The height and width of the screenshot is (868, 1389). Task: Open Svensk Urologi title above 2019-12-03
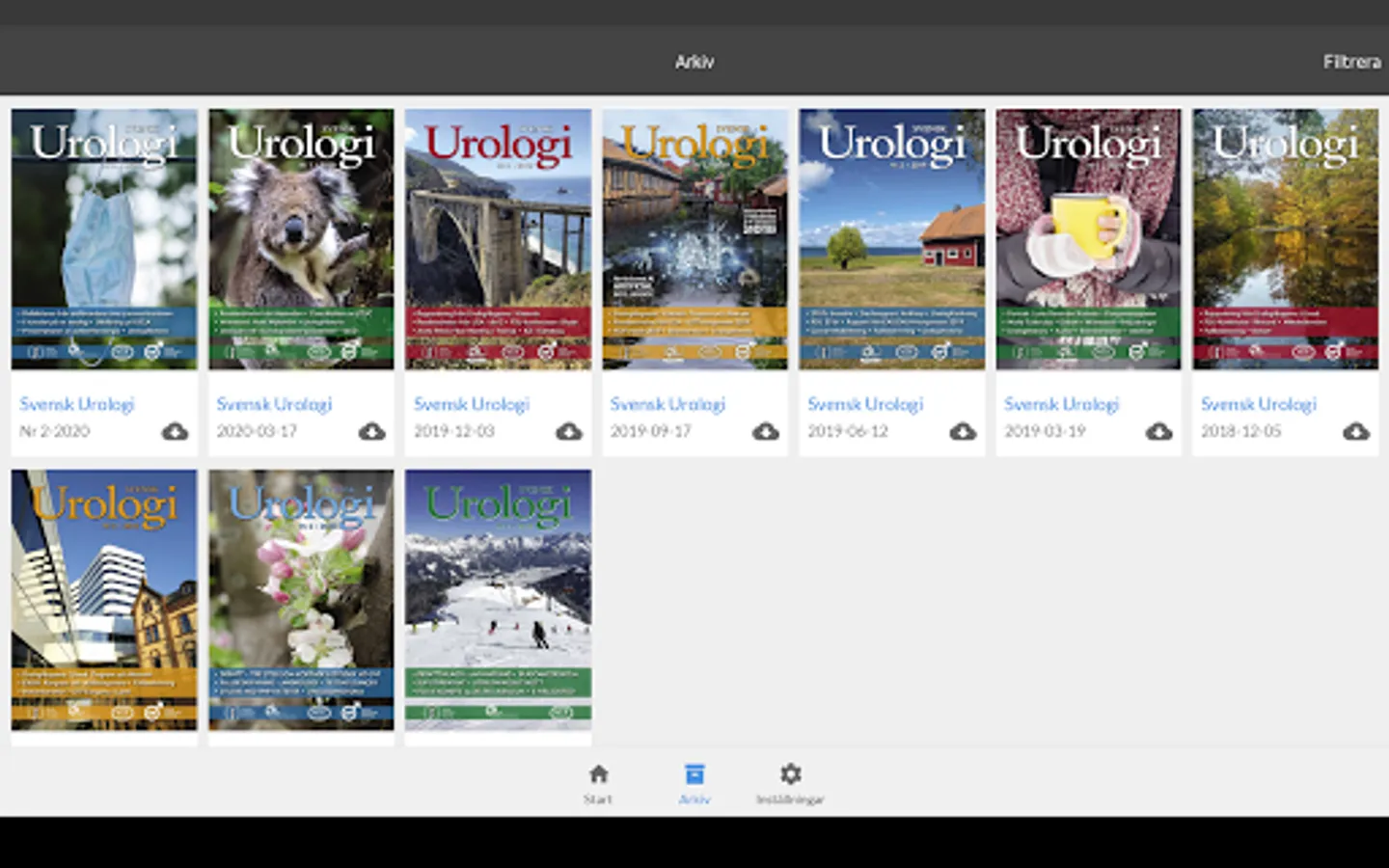coord(472,404)
